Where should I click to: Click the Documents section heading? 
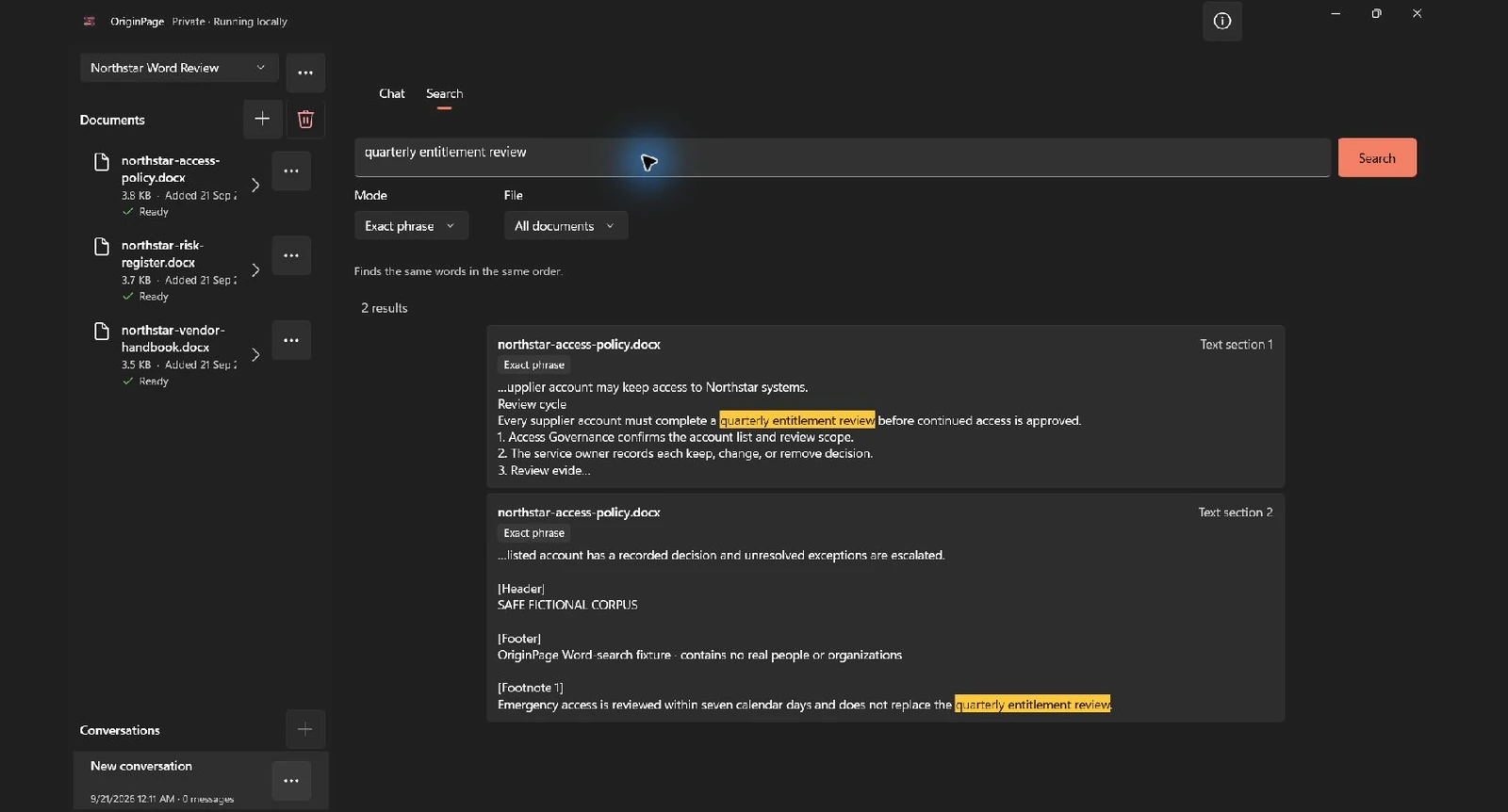pos(112,120)
